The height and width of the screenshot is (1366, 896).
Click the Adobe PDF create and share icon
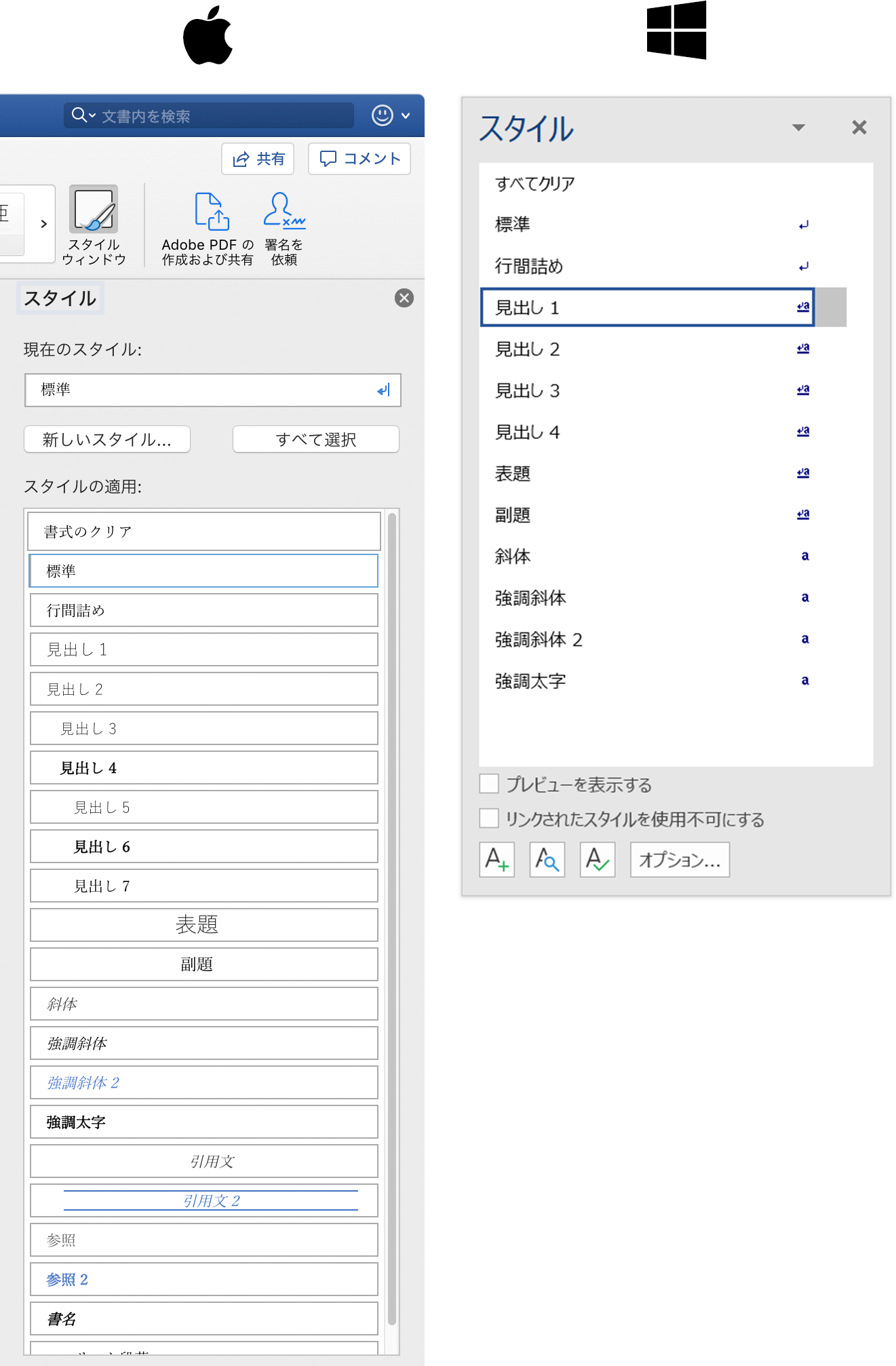coord(212,211)
